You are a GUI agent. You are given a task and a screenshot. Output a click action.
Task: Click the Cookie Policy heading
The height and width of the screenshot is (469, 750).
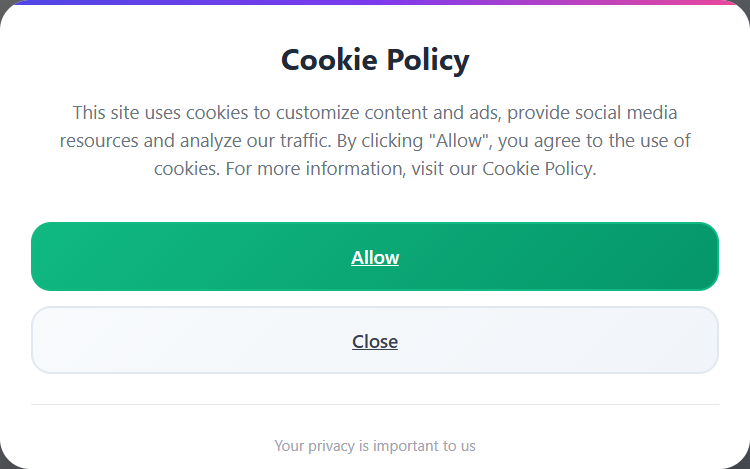375,60
